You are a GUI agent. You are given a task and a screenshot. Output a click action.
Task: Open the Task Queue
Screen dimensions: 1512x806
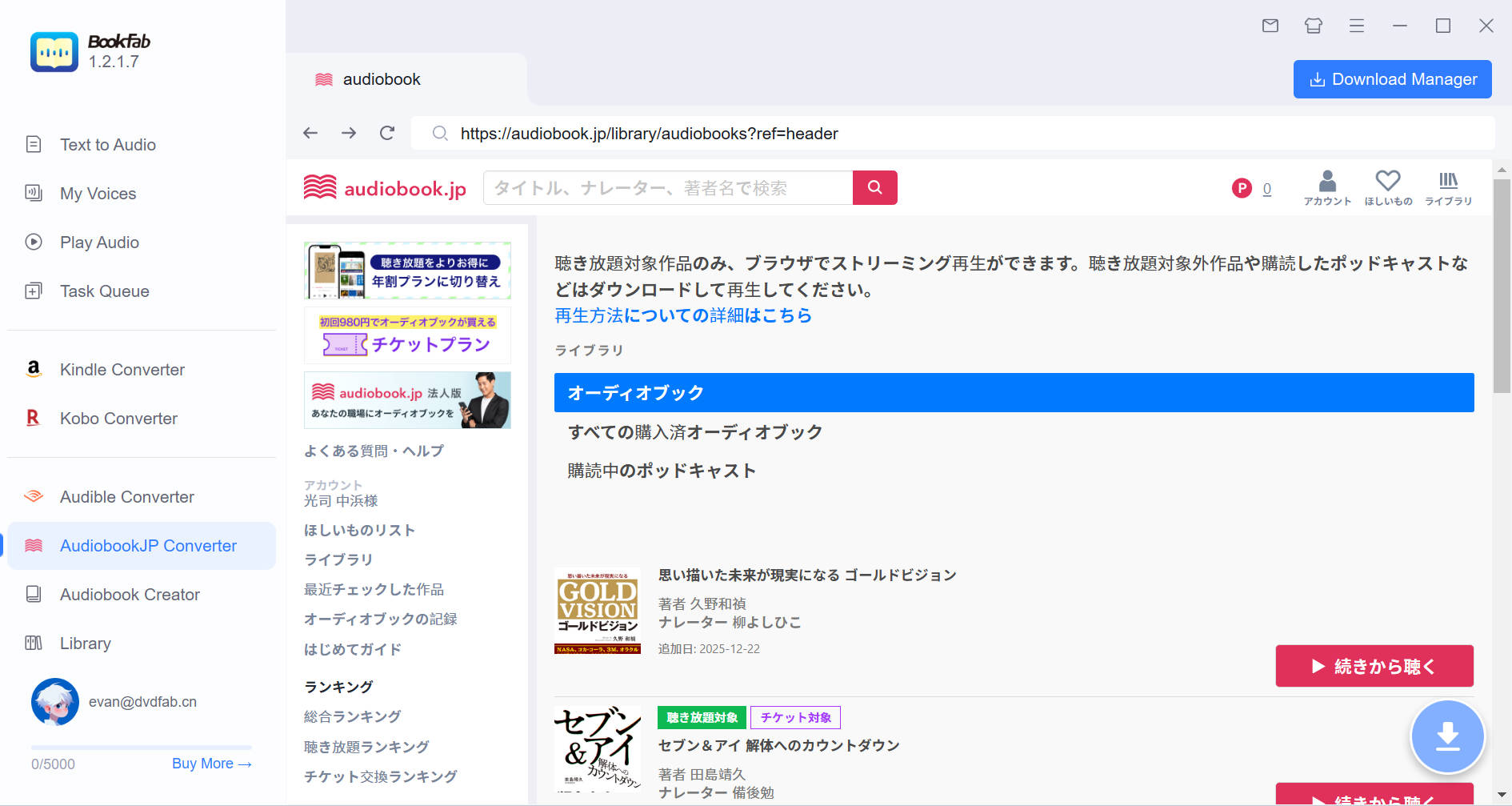pyautogui.click(x=104, y=291)
